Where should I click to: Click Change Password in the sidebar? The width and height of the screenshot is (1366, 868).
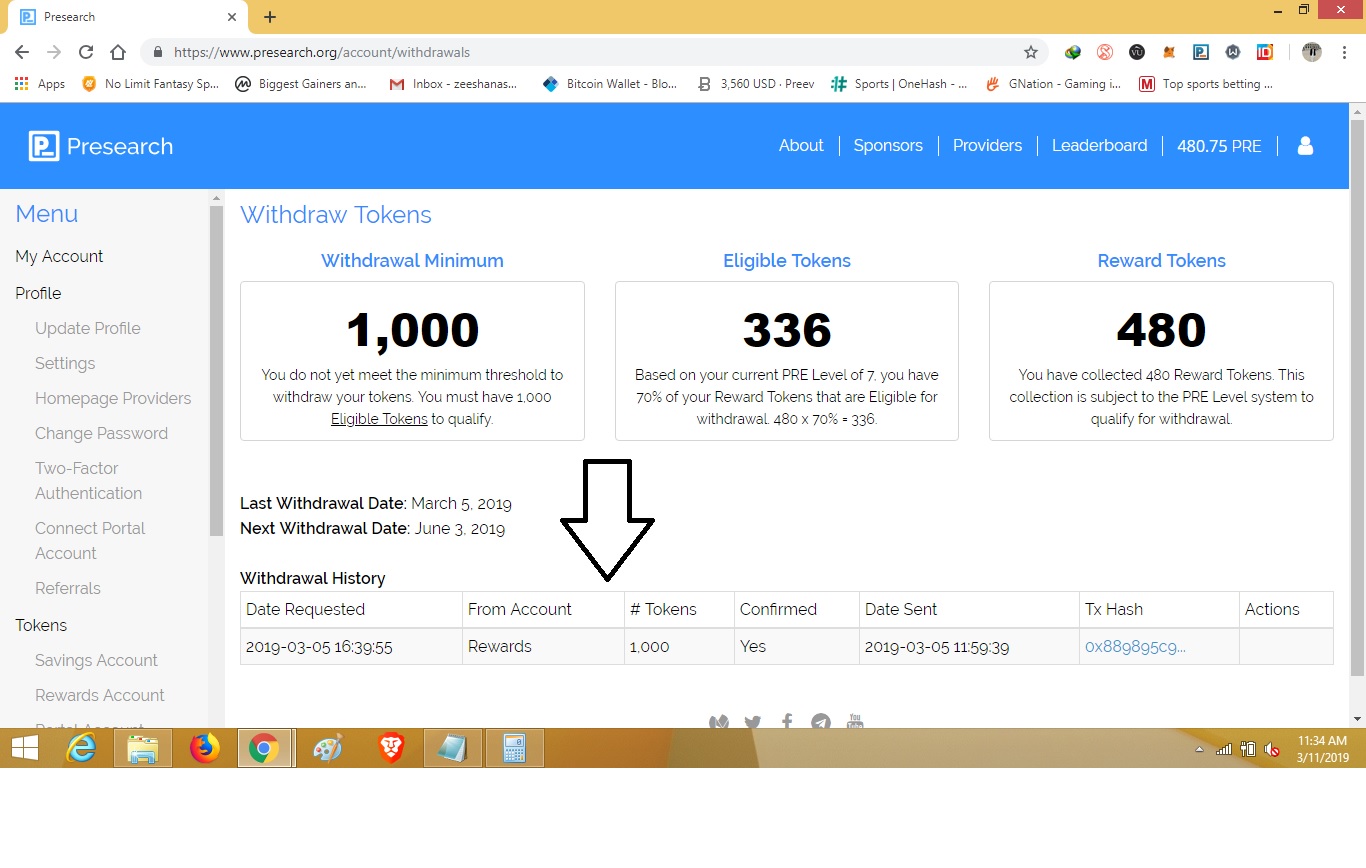pos(101,433)
